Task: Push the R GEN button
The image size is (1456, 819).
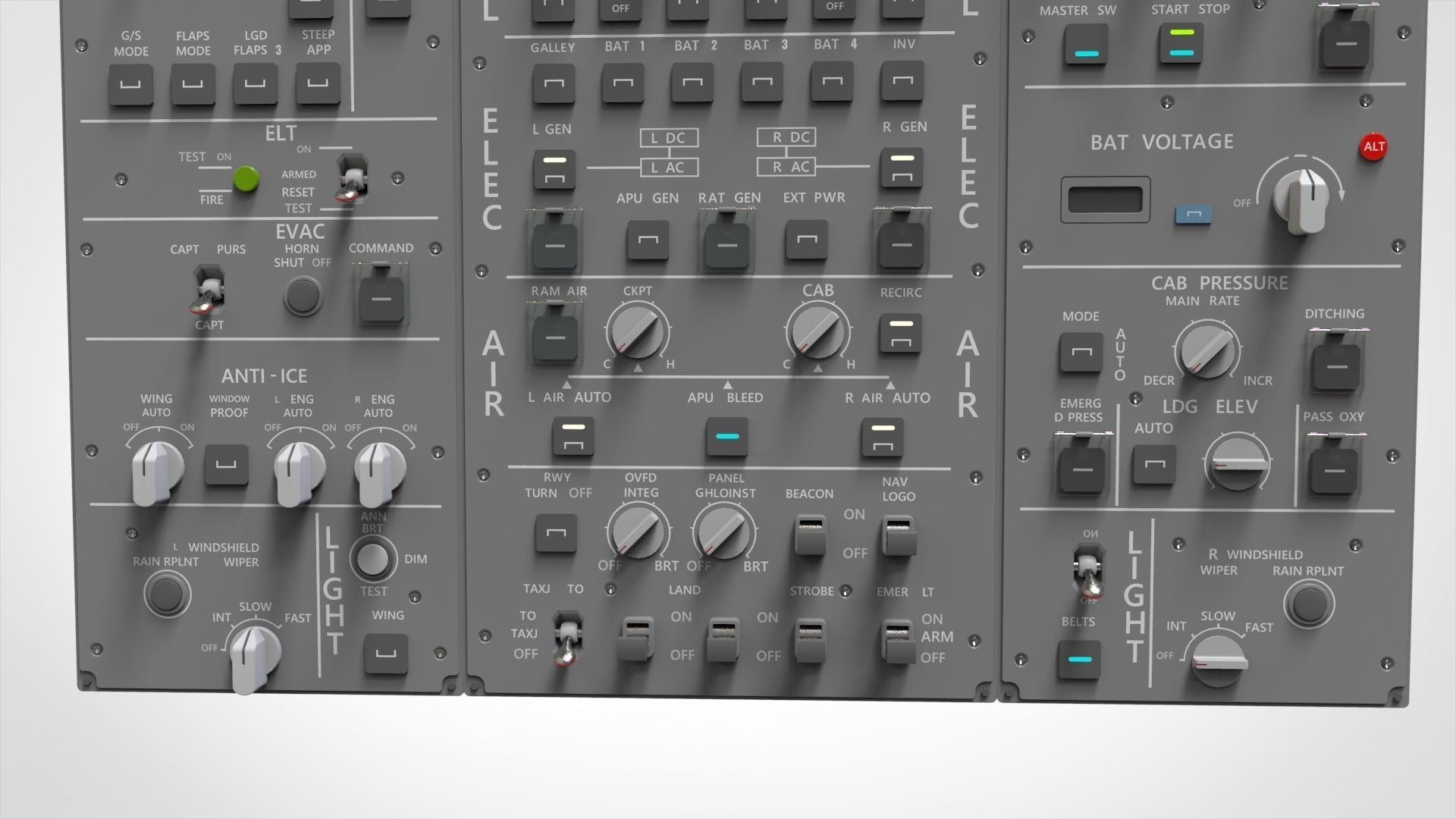Action: pyautogui.click(x=902, y=168)
